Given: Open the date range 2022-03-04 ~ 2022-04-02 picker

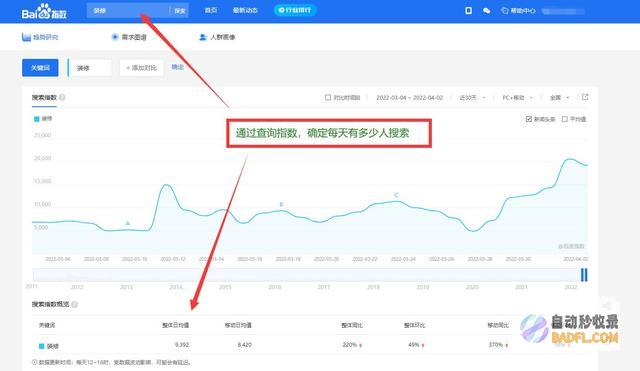Looking at the screenshot, I should (409, 98).
